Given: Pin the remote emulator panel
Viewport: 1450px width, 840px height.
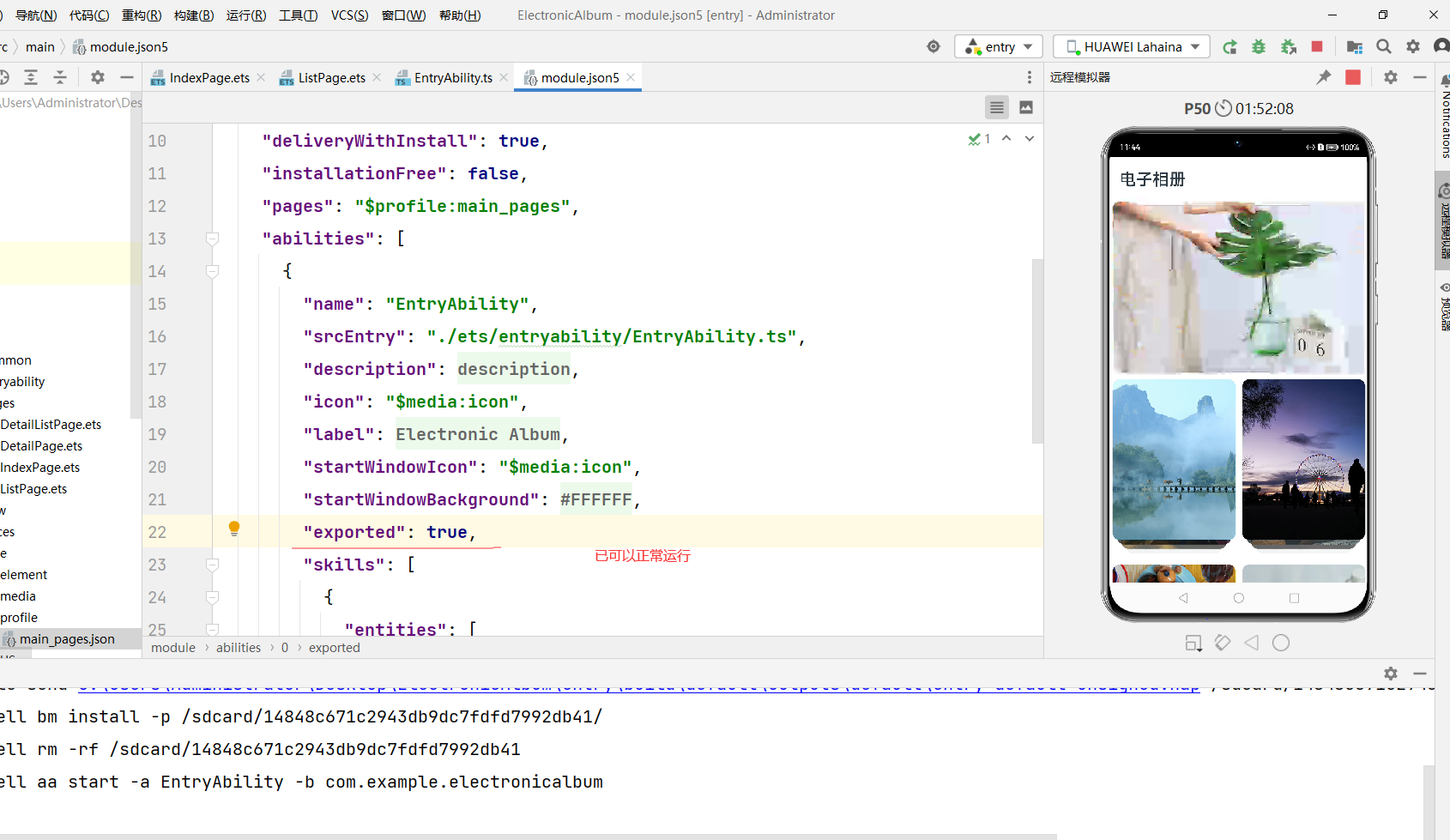Looking at the screenshot, I should [x=1324, y=77].
